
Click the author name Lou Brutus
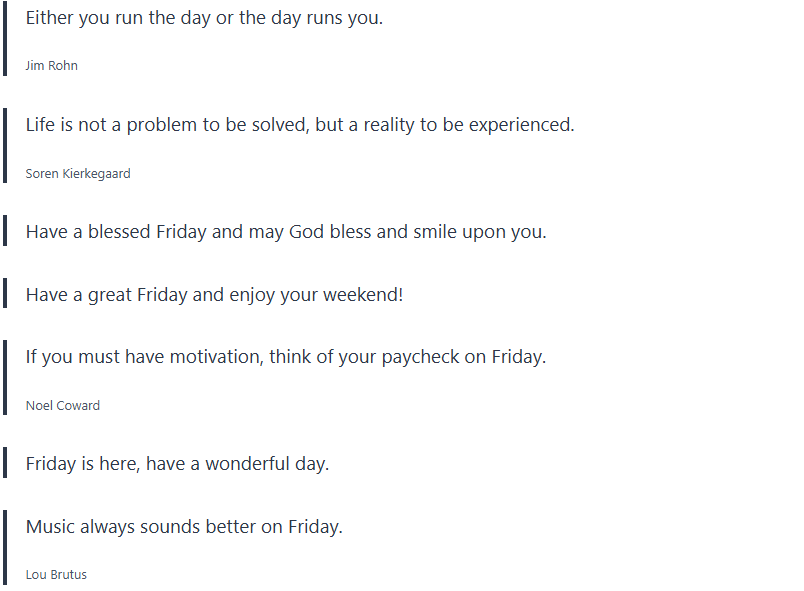(x=56, y=575)
